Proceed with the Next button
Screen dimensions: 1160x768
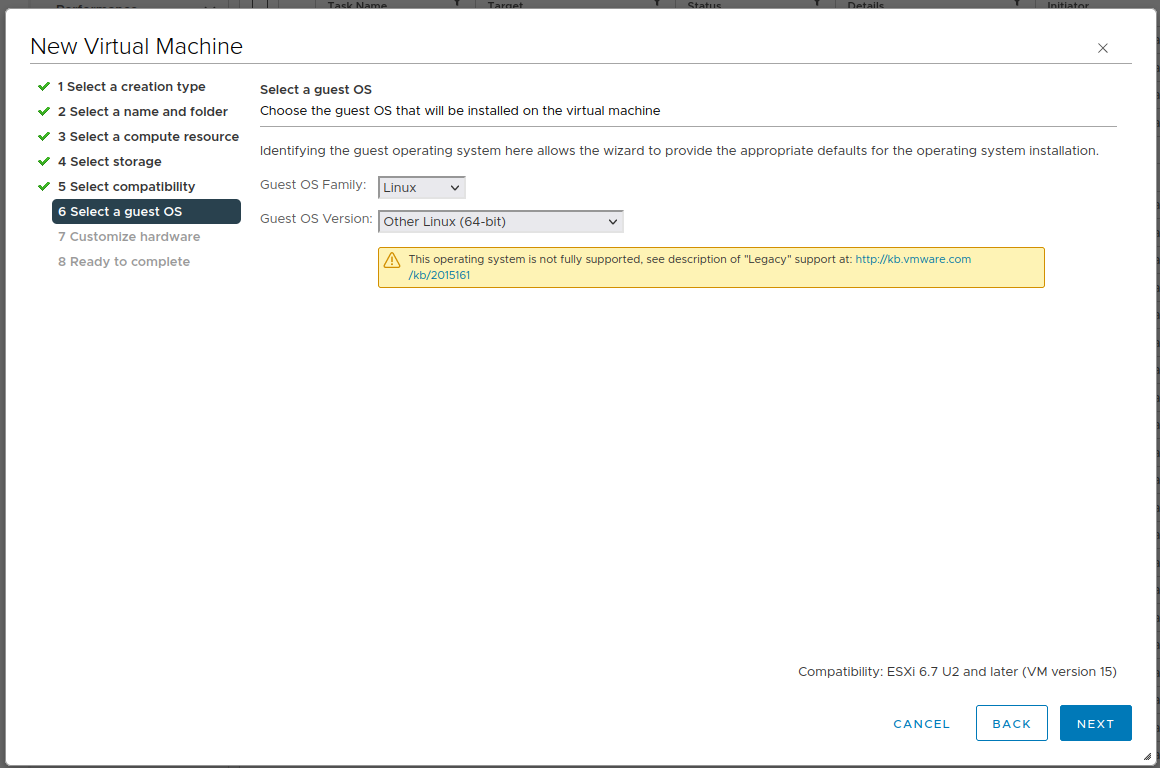point(1095,723)
